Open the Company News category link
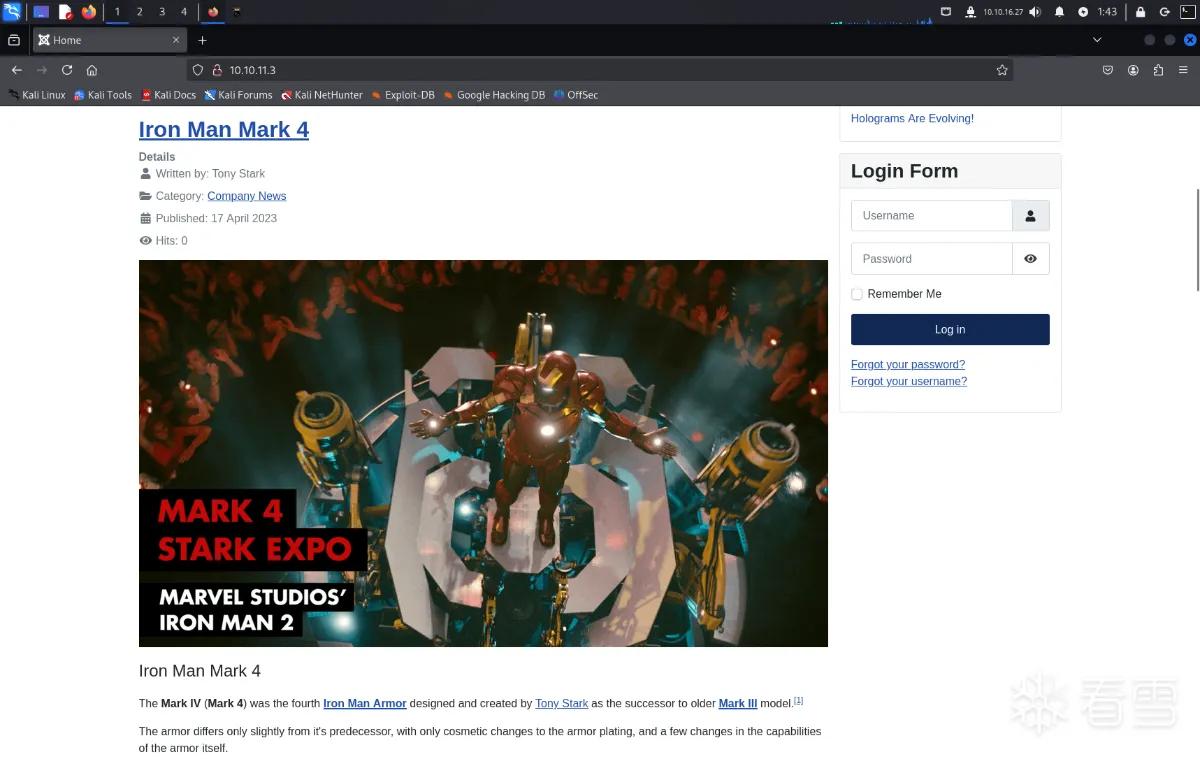The width and height of the screenshot is (1200, 759). coord(246,196)
